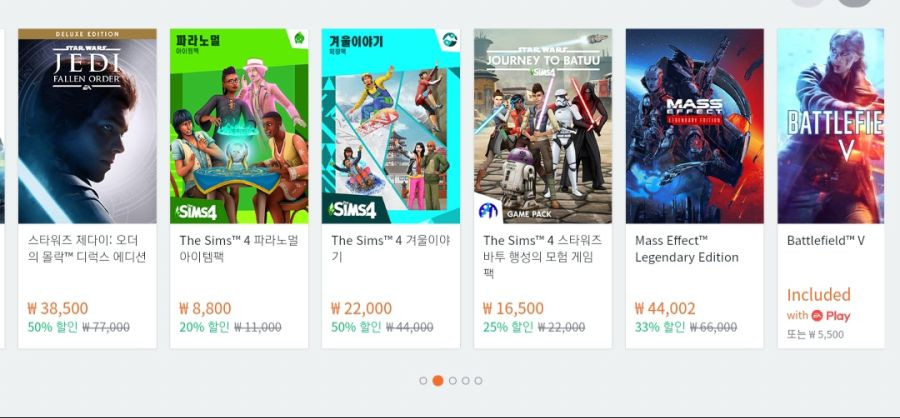This screenshot has height=418, width=900.
Task: Open Journey to Batuu cover image
Action: click(x=543, y=126)
